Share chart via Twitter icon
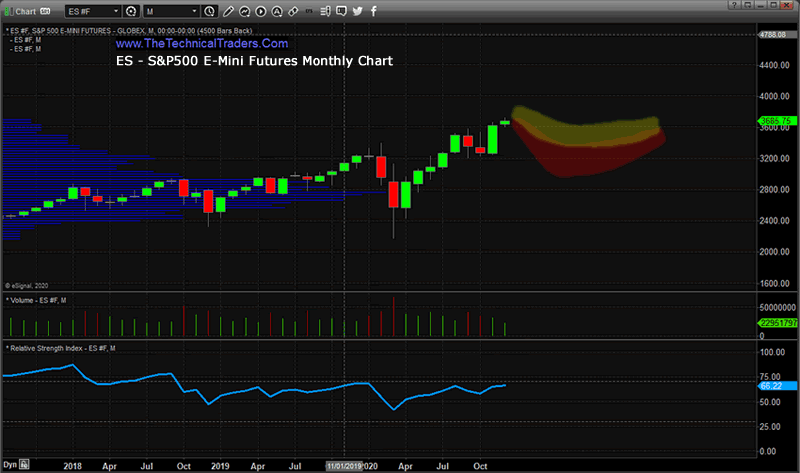The width and height of the screenshot is (800, 473). coord(357,11)
